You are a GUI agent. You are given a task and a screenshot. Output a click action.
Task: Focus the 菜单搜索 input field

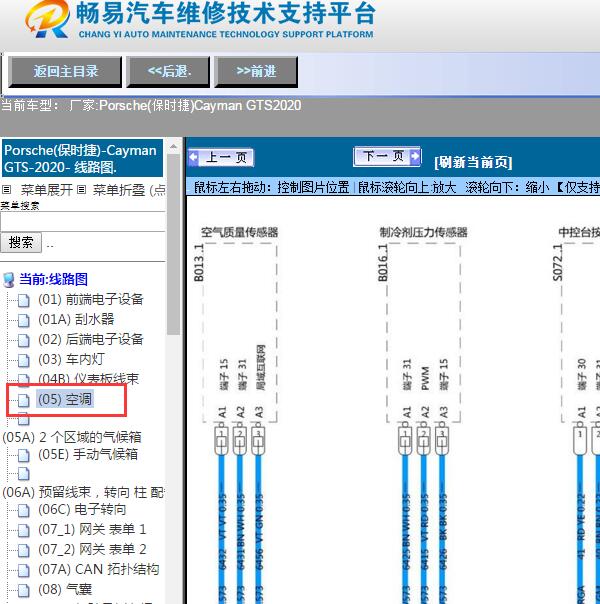point(83,221)
